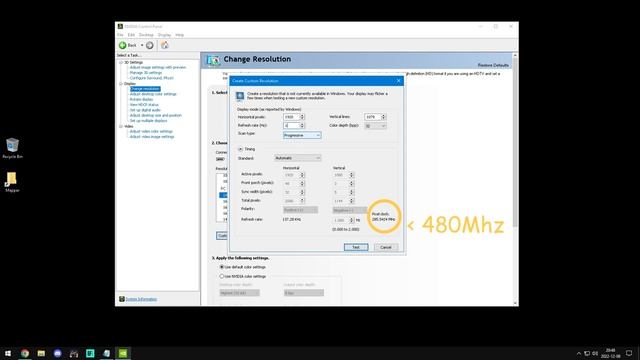Click the Home toolbar icon
This screenshot has width=640, height=360.
pyautogui.click(x=164, y=45)
